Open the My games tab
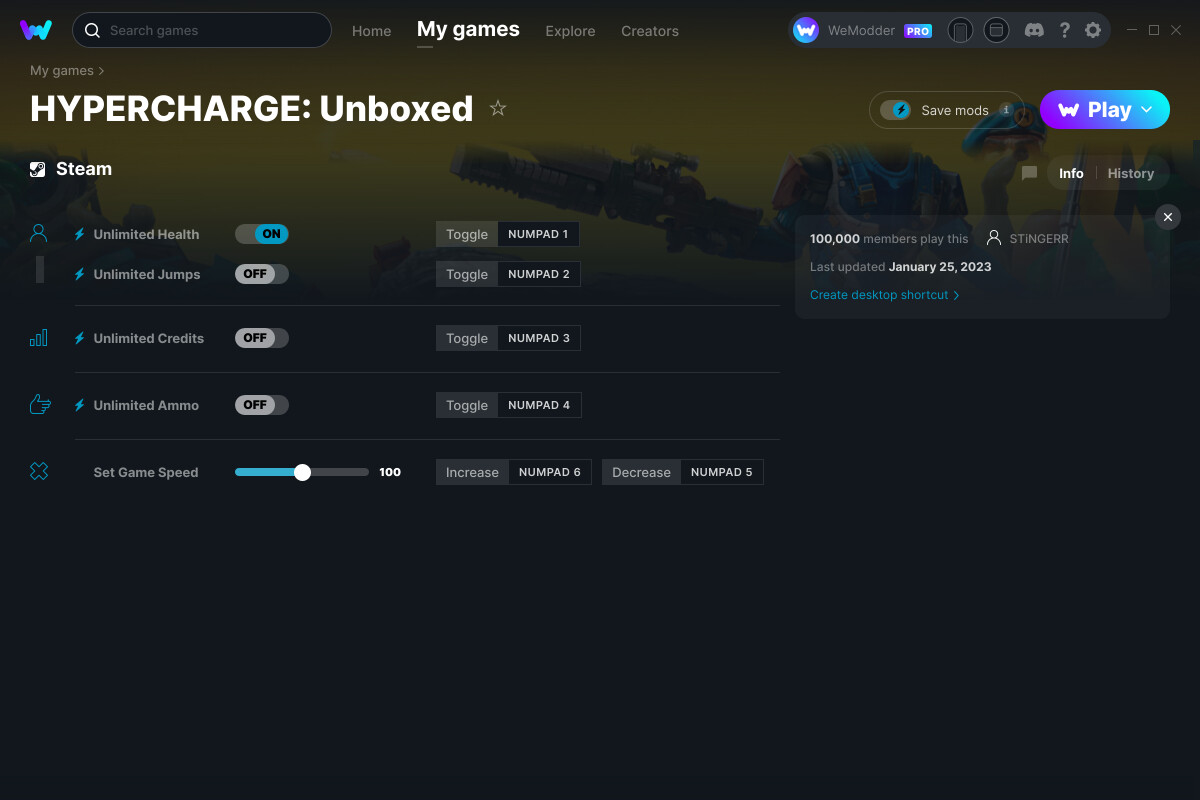Image resolution: width=1200 pixels, height=800 pixels. tap(468, 29)
